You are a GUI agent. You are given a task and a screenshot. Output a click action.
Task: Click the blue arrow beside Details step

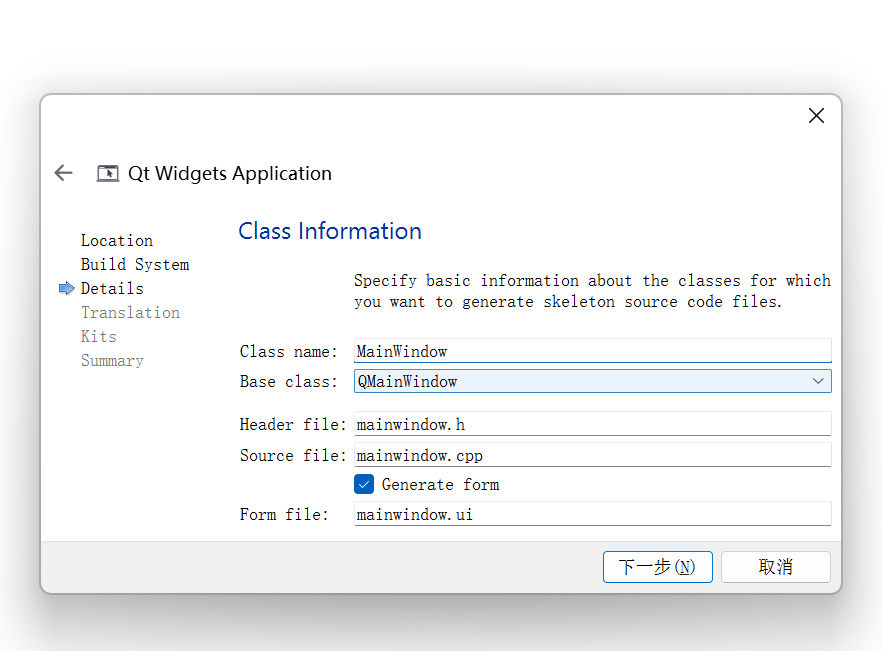(x=66, y=289)
